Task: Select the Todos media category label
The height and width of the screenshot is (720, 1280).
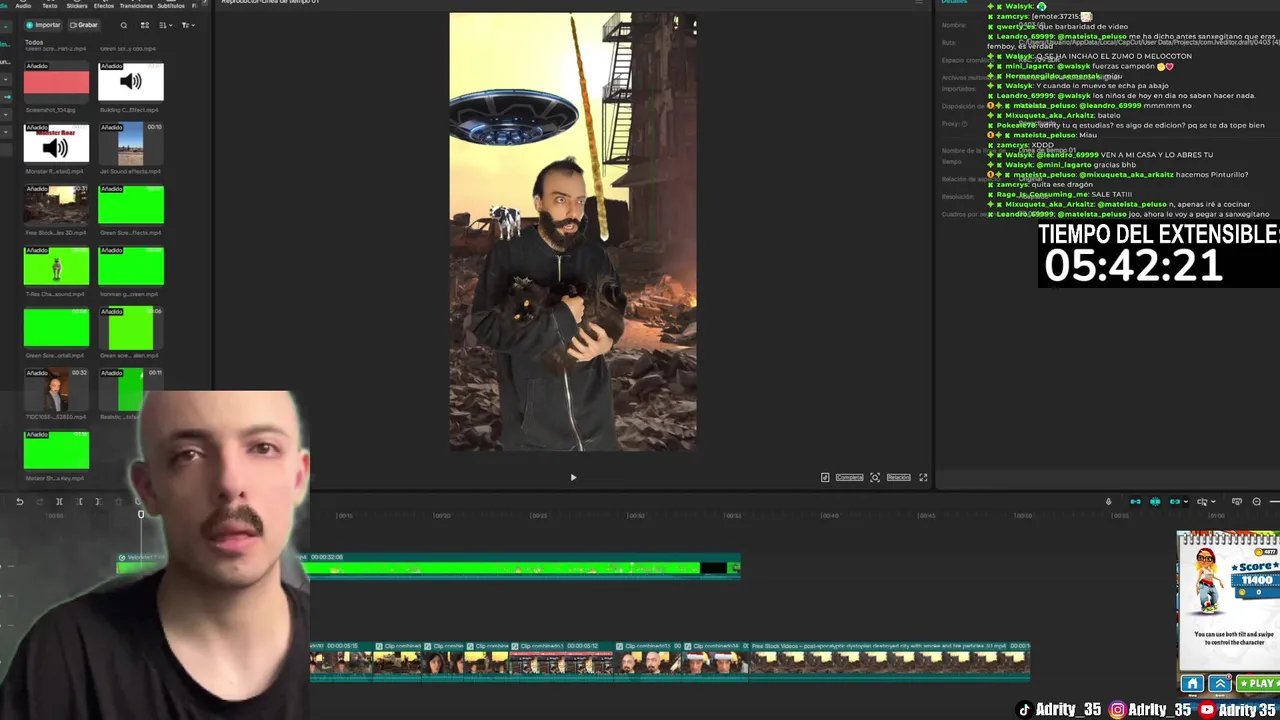Action: point(34,42)
